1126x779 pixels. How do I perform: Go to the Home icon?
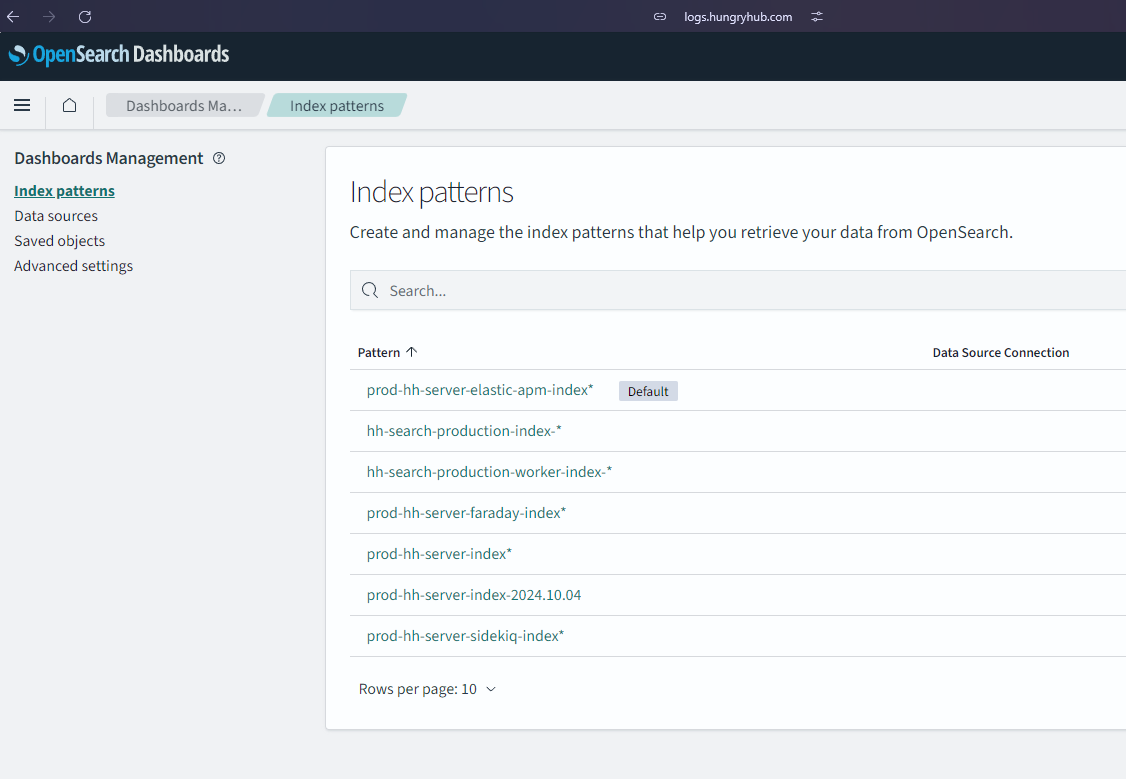[x=69, y=105]
